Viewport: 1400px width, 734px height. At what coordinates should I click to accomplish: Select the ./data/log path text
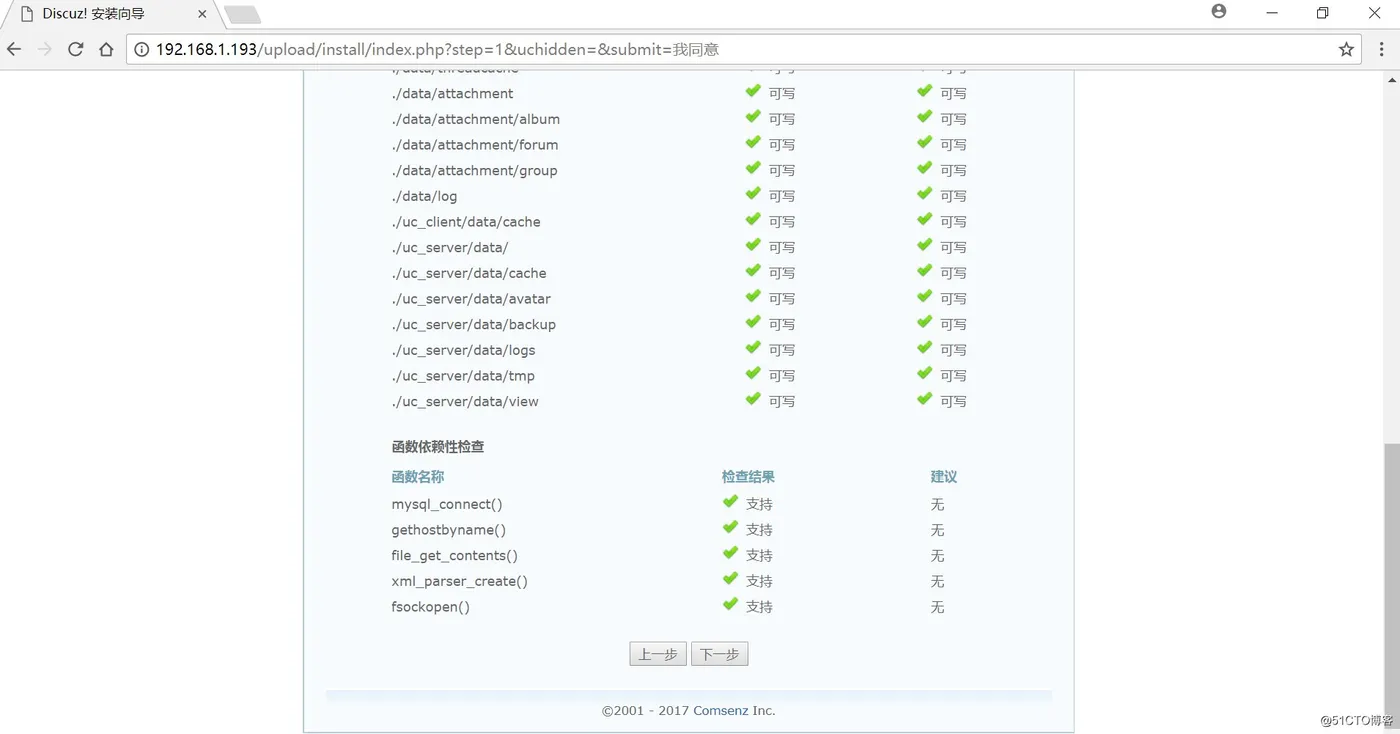[x=424, y=196]
